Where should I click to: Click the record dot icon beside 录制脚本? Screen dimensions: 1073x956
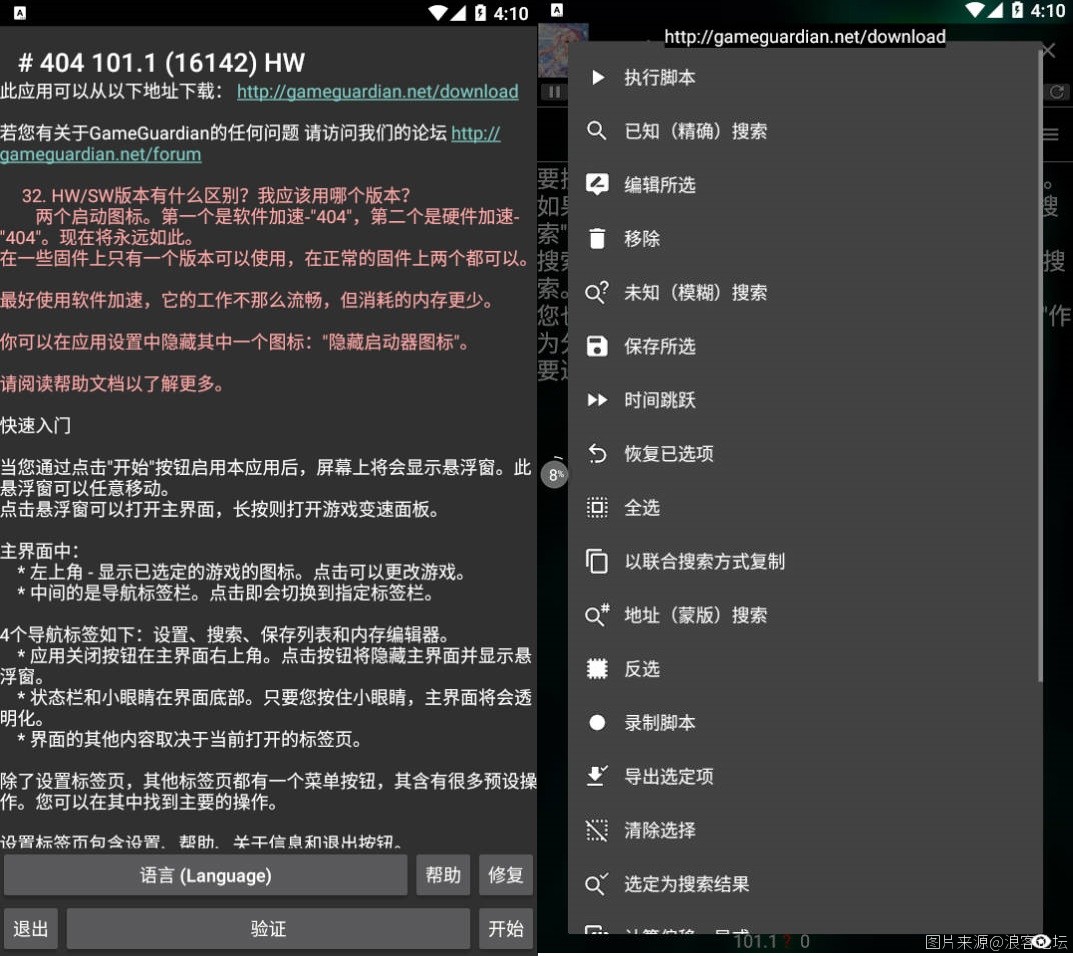tap(597, 723)
